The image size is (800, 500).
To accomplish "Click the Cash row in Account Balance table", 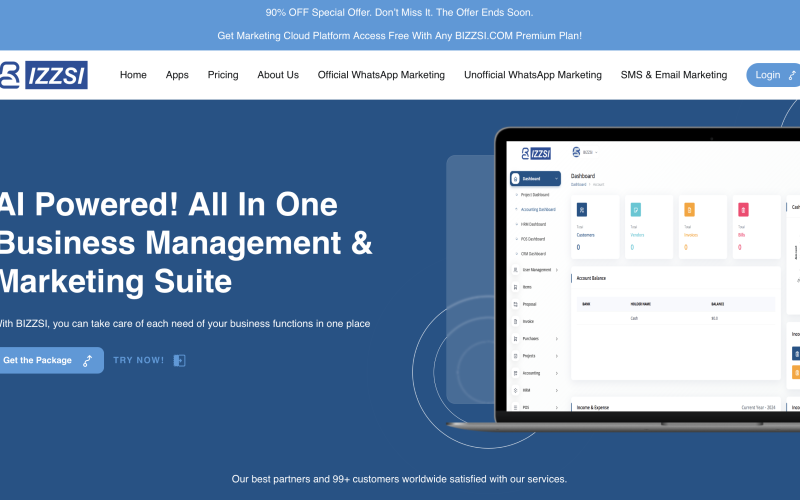I will (x=676, y=318).
